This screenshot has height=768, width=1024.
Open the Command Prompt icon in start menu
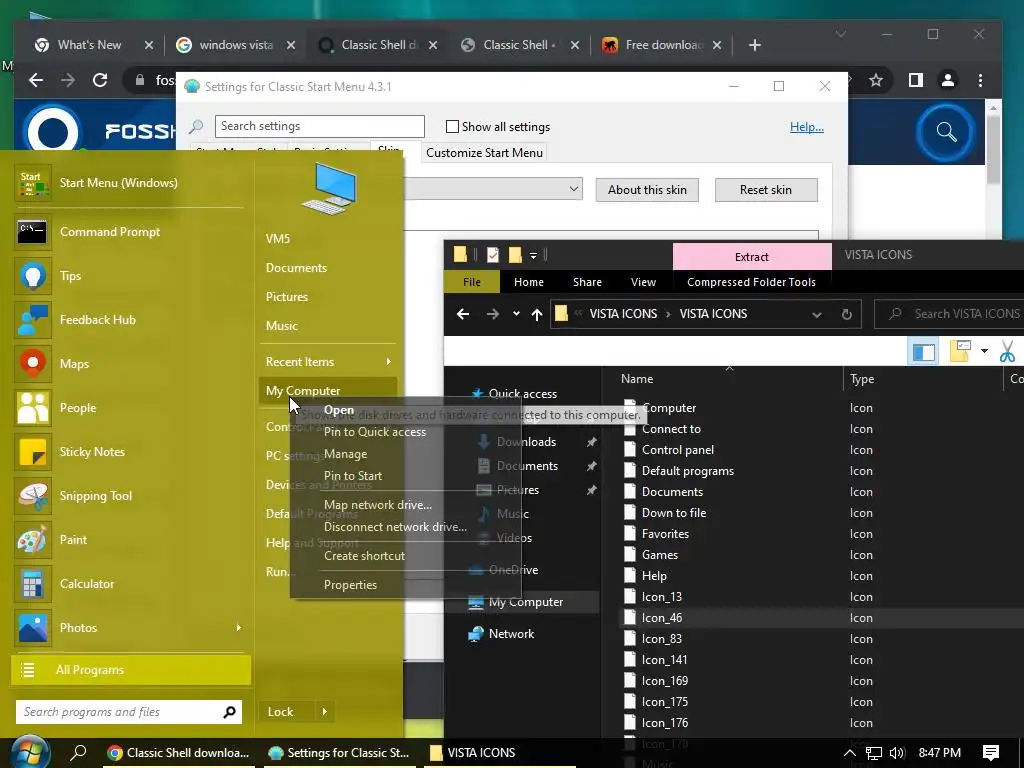[32, 232]
